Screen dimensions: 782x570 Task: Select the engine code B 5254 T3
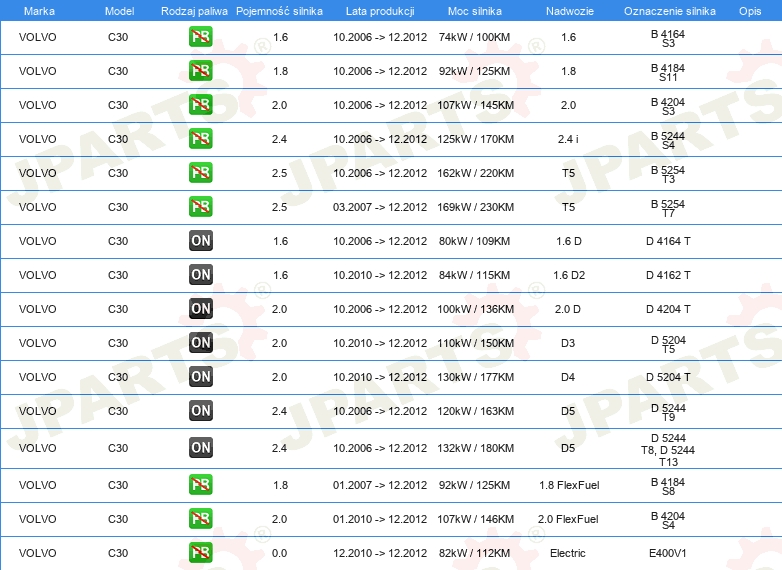[668, 174]
